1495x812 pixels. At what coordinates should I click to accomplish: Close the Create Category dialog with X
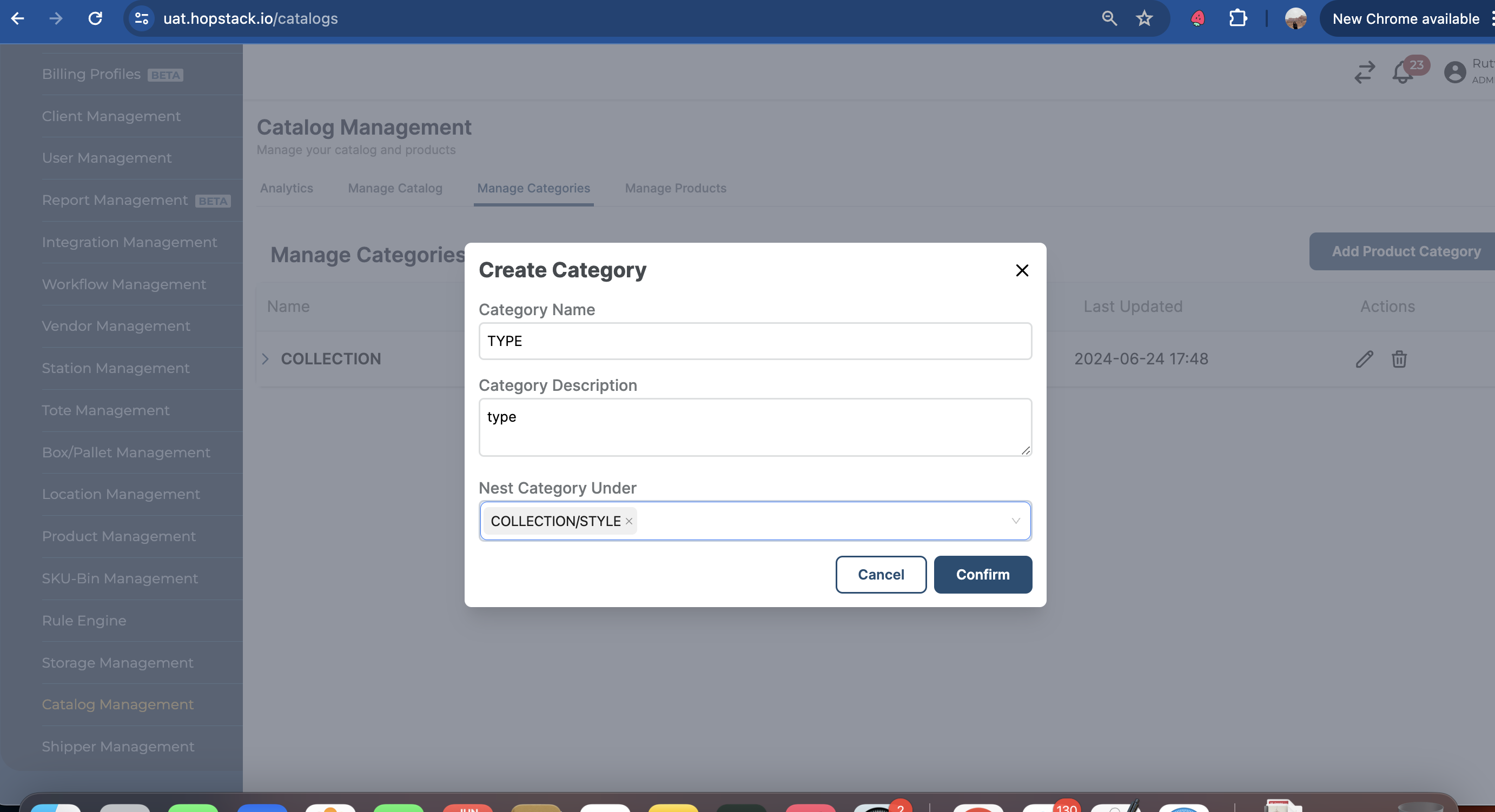click(1022, 270)
